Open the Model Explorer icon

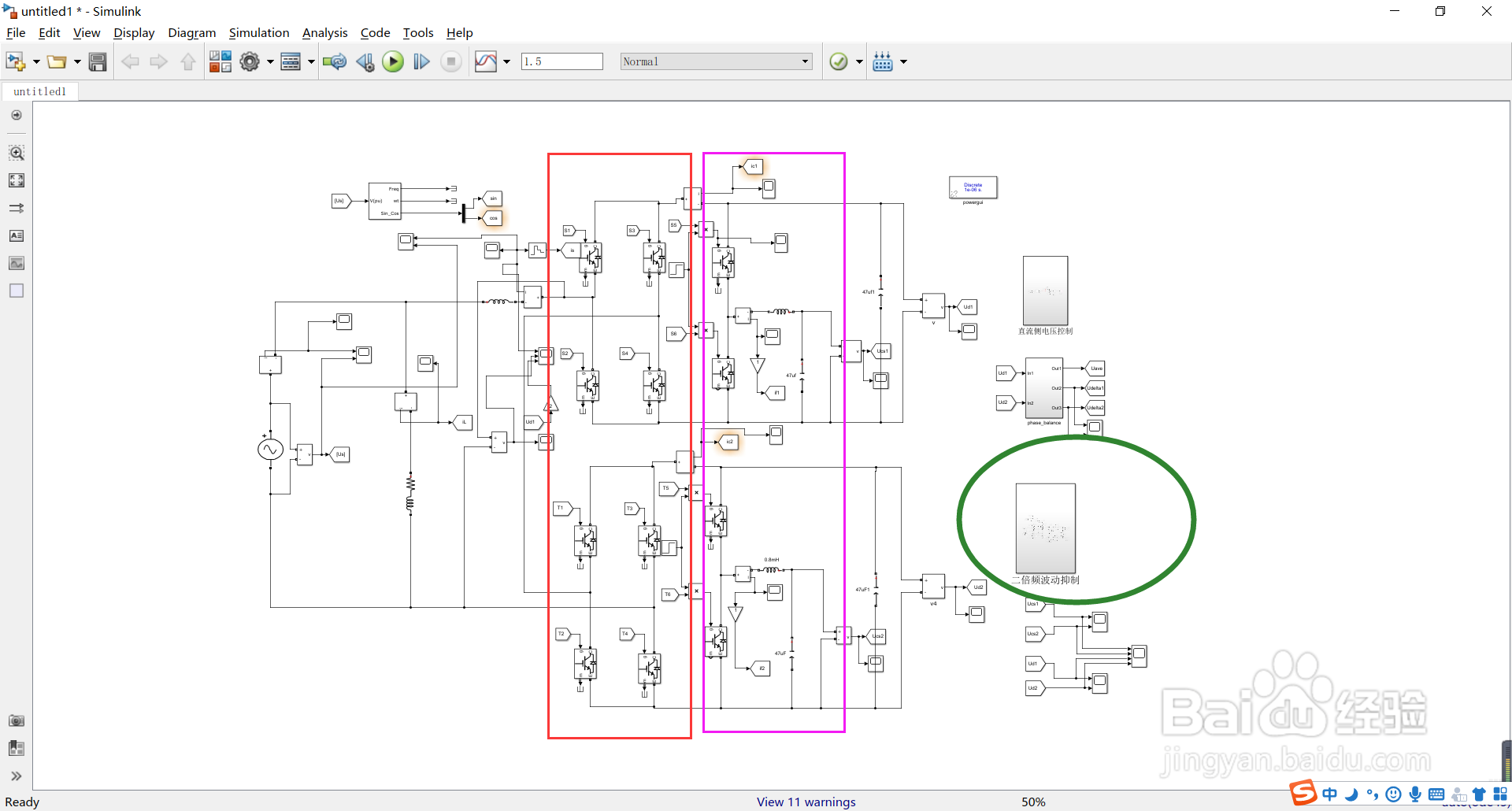(x=291, y=61)
